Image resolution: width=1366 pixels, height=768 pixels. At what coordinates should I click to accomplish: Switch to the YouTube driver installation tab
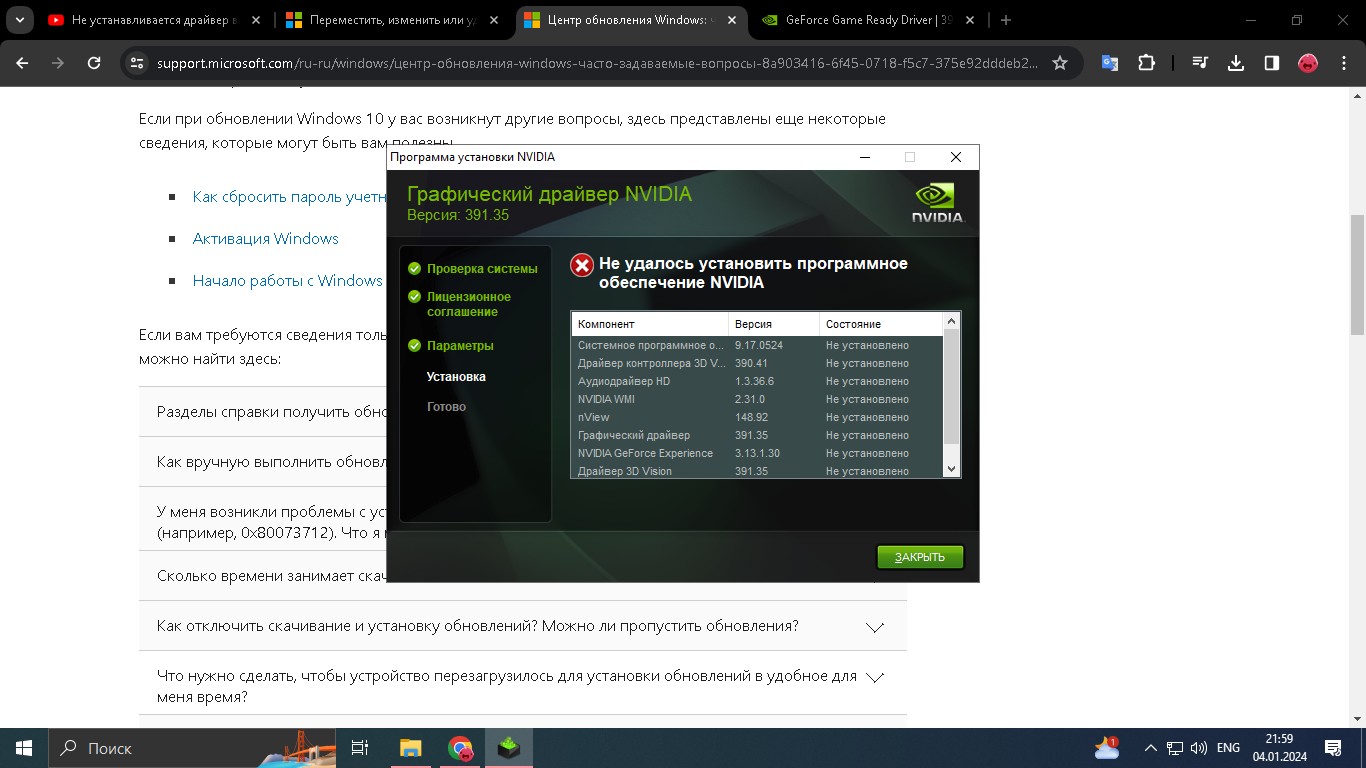(x=155, y=20)
